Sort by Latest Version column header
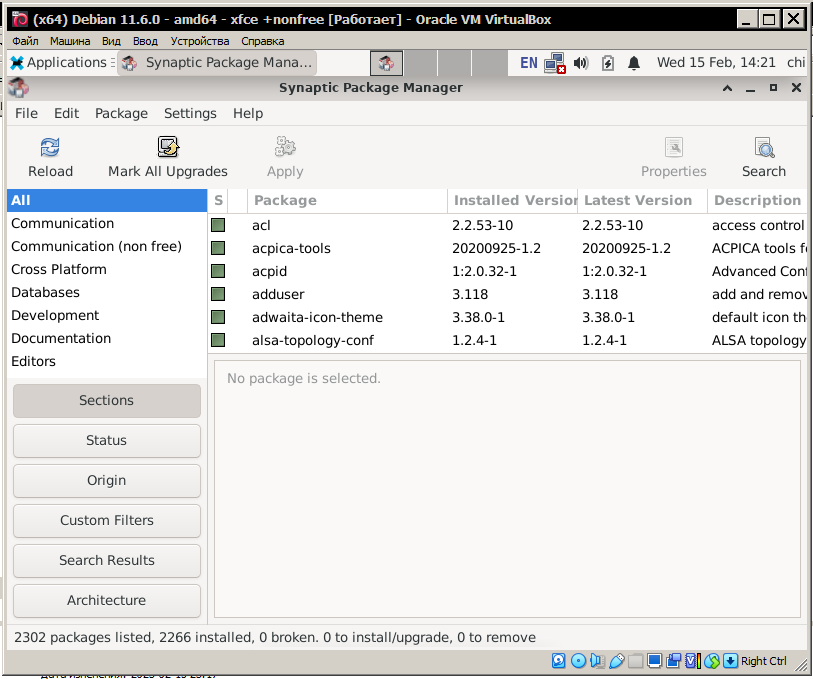Screen dimensions: 813x679 642,201
